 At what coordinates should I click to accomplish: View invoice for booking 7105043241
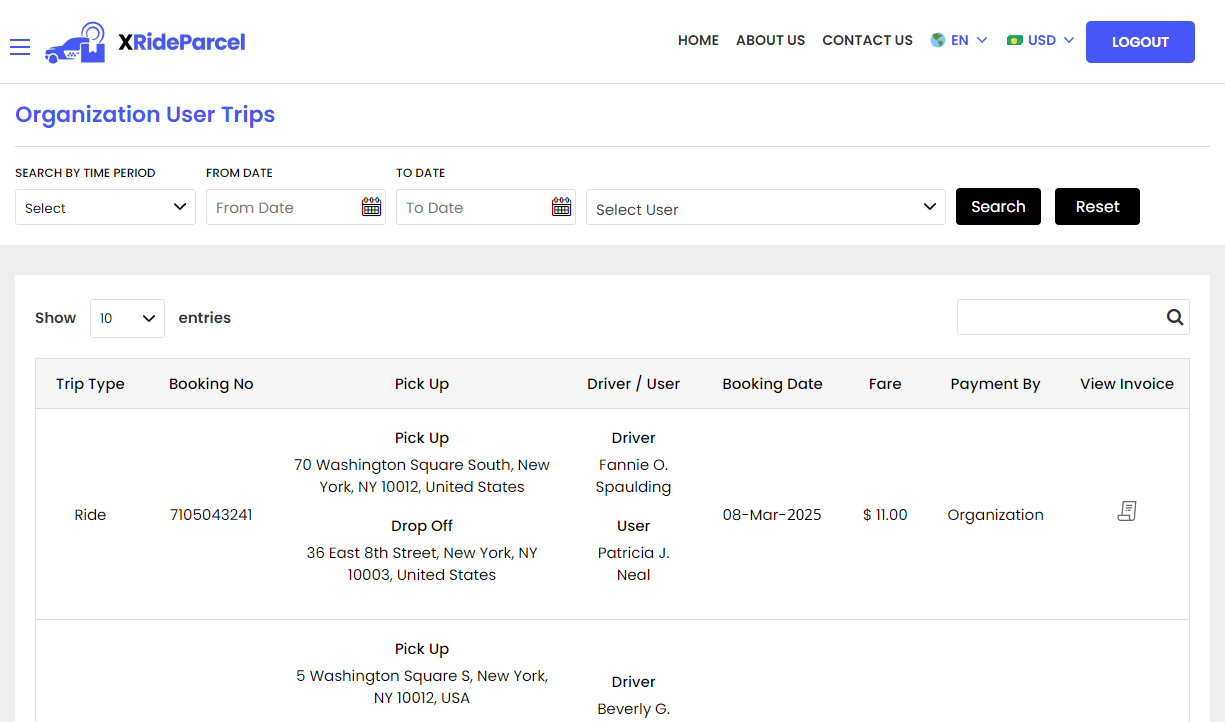click(x=1126, y=512)
